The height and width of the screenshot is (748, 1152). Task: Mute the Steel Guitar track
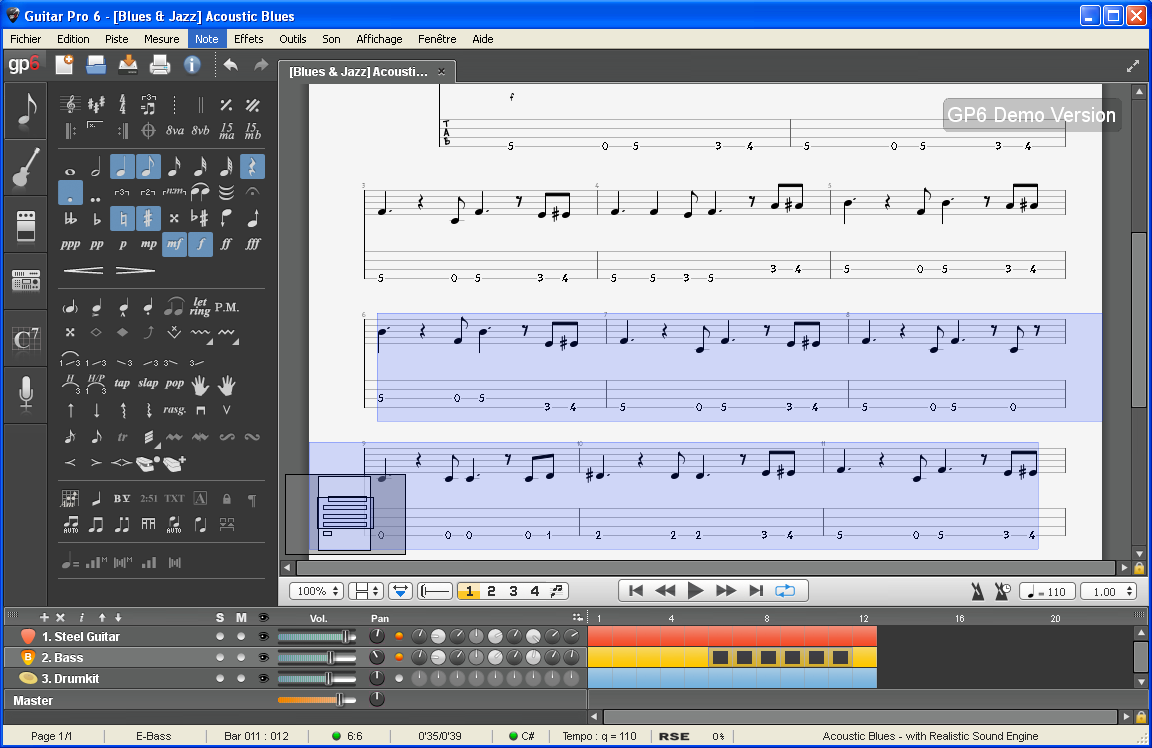click(240, 637)
